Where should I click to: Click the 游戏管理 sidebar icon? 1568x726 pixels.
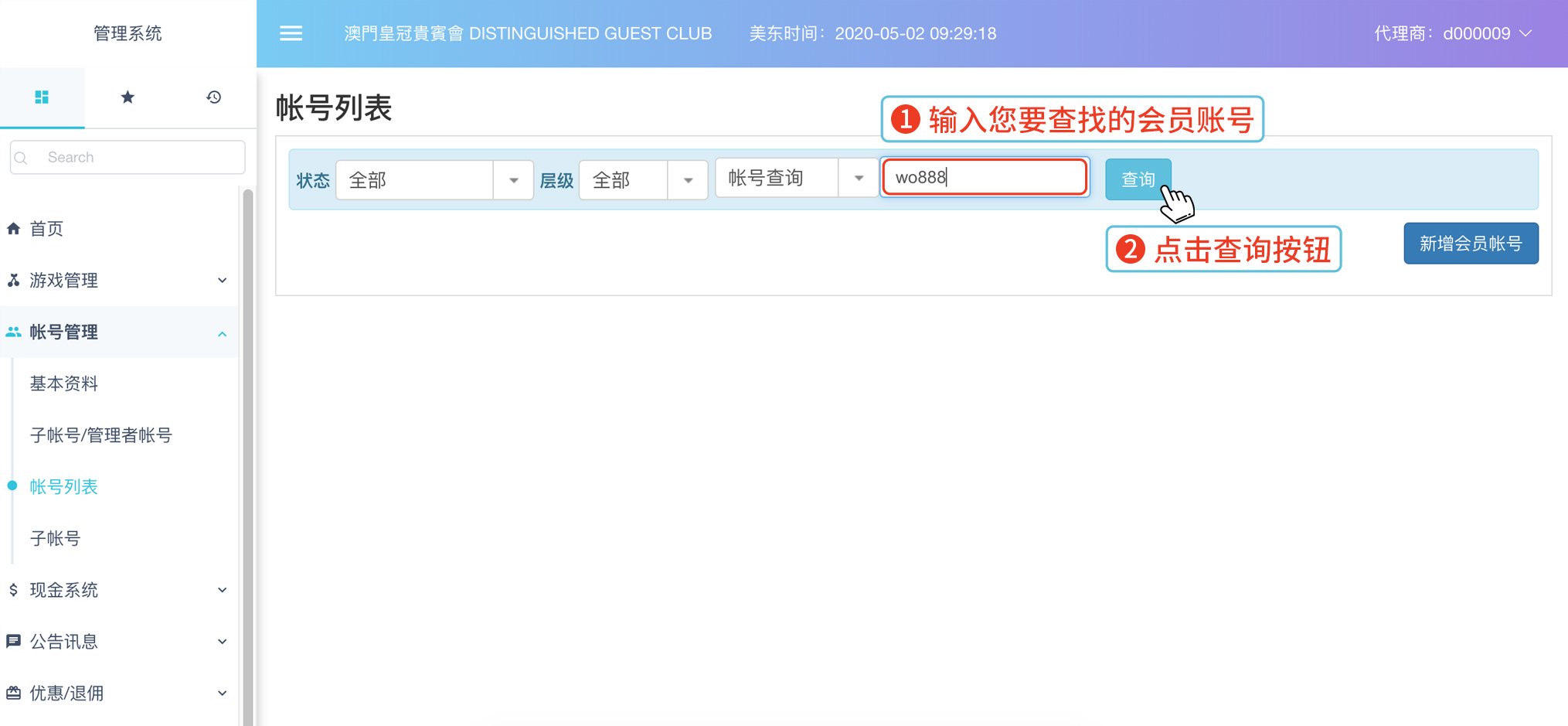point(13,280)
